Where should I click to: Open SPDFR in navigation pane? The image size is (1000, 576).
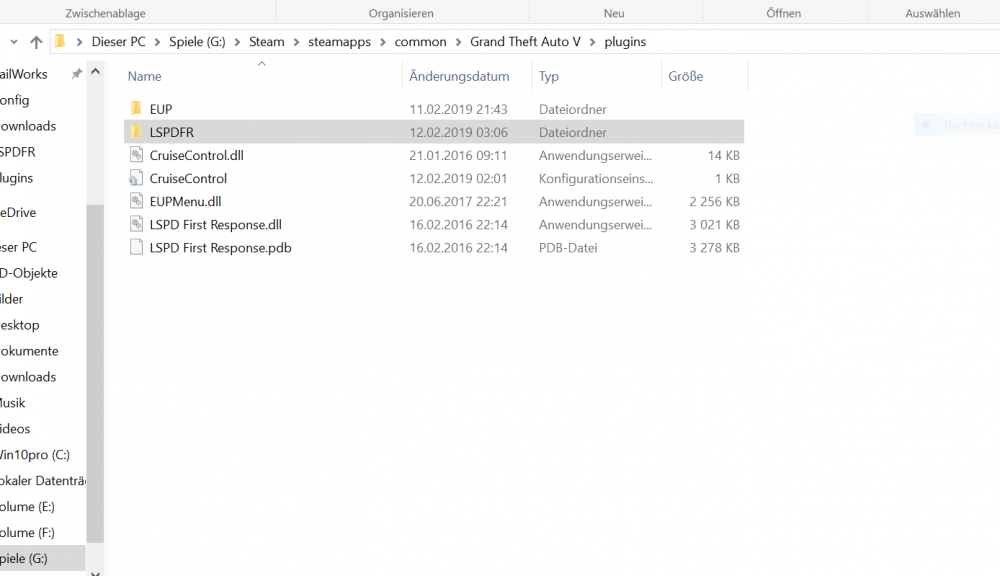[18, 152]
